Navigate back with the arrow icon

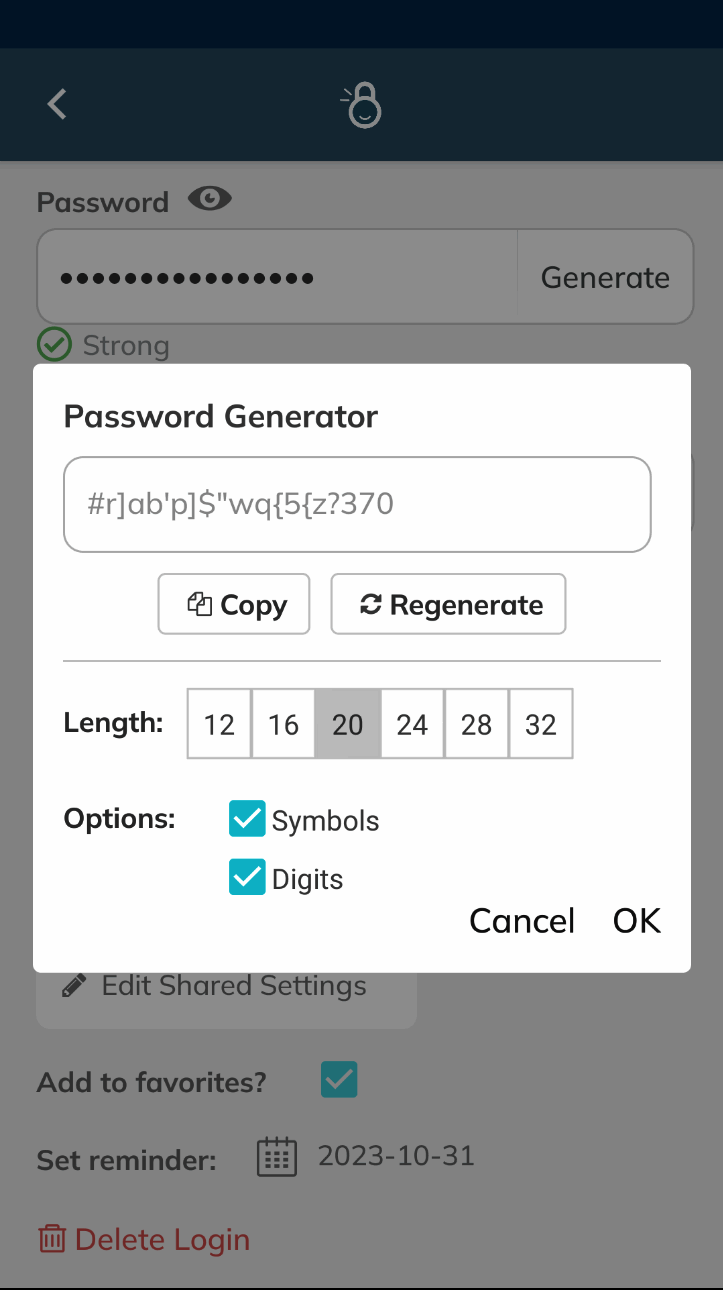point(56,104)
